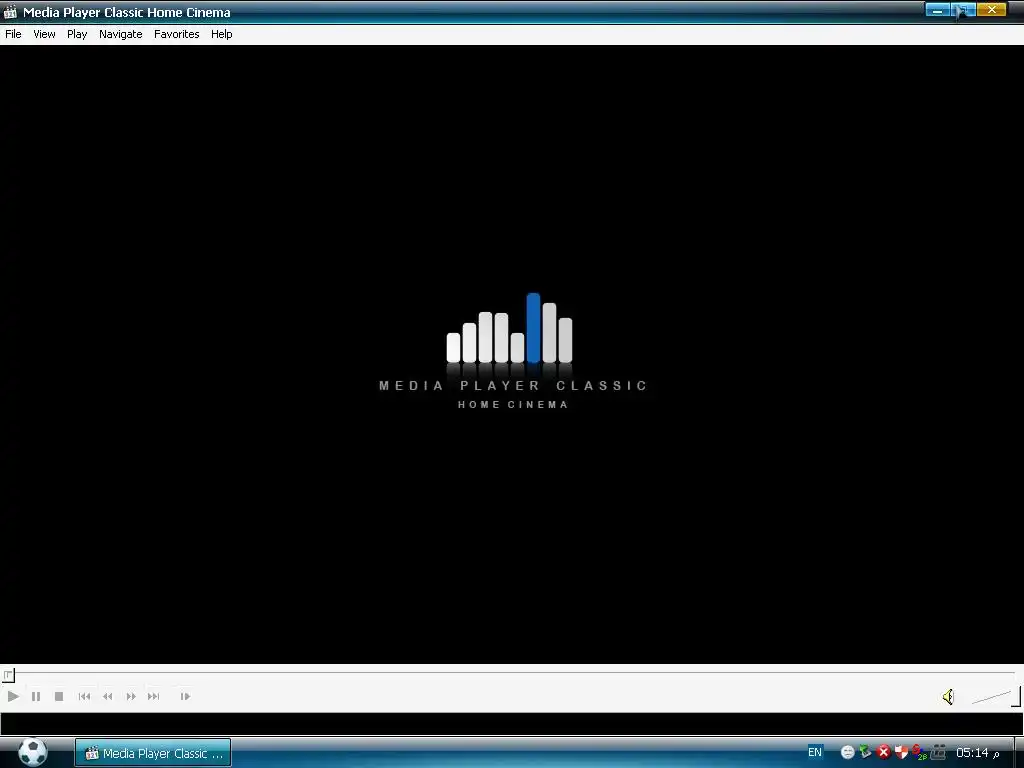Click the MPC Home Cinema logo in video area
This screenshot has width=1024, height=768.
click(513, 351)
